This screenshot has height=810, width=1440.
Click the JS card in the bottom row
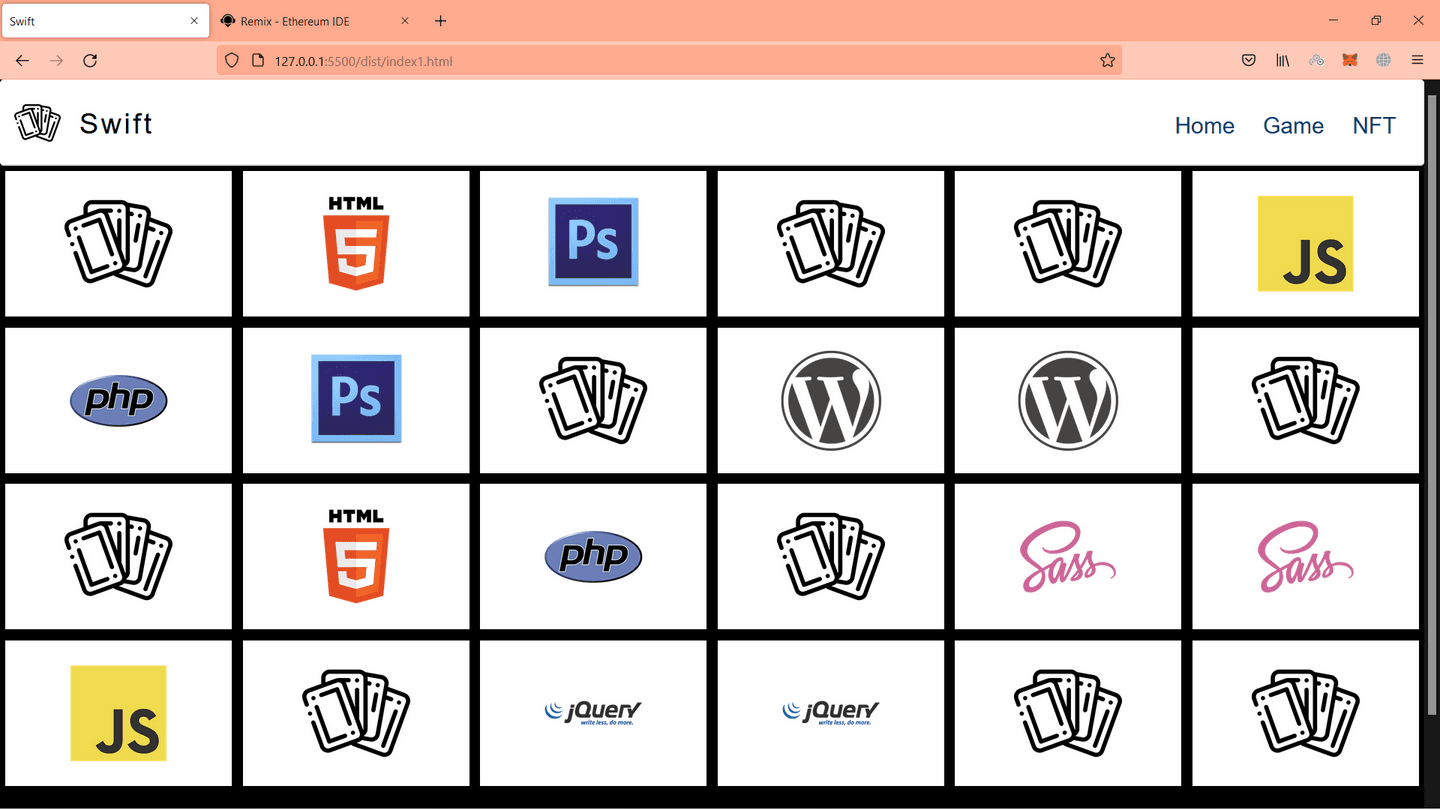[118, 713]
